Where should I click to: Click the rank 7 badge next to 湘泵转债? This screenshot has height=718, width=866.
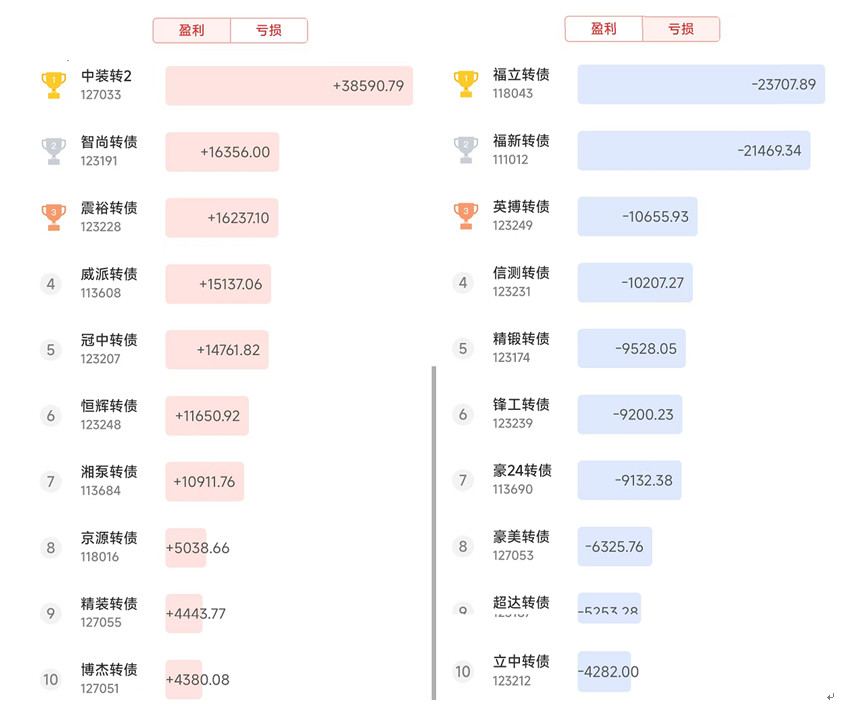tap(51, 481)
